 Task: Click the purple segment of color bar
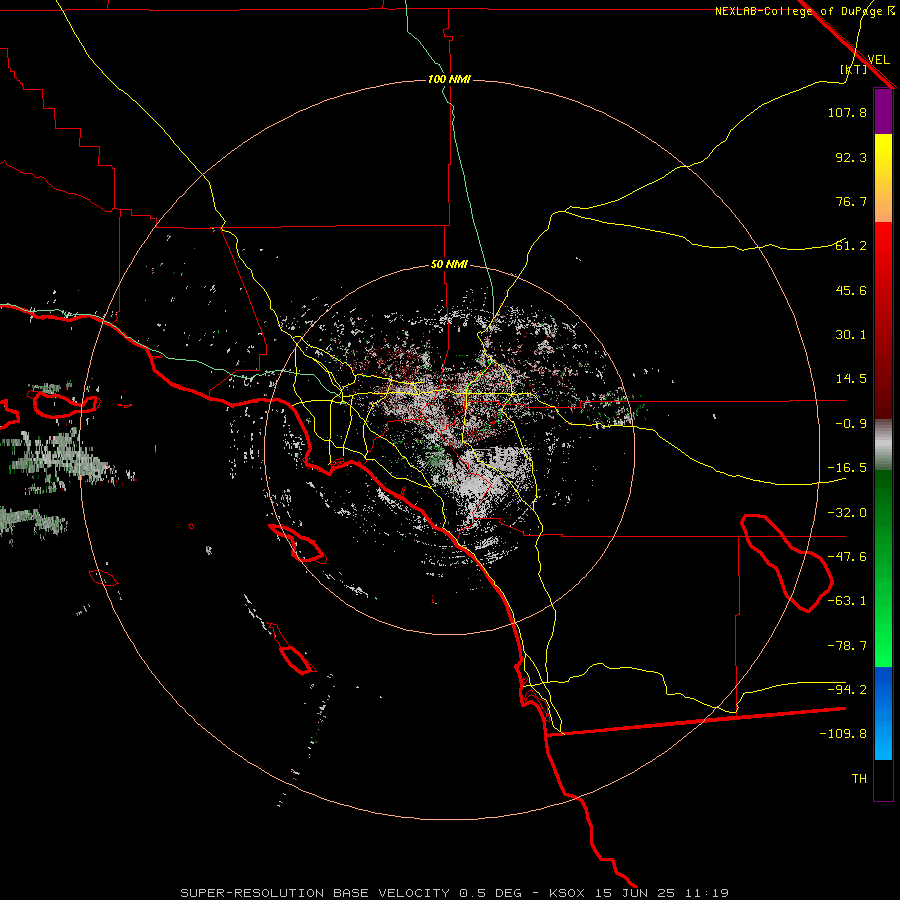(883, 111)
